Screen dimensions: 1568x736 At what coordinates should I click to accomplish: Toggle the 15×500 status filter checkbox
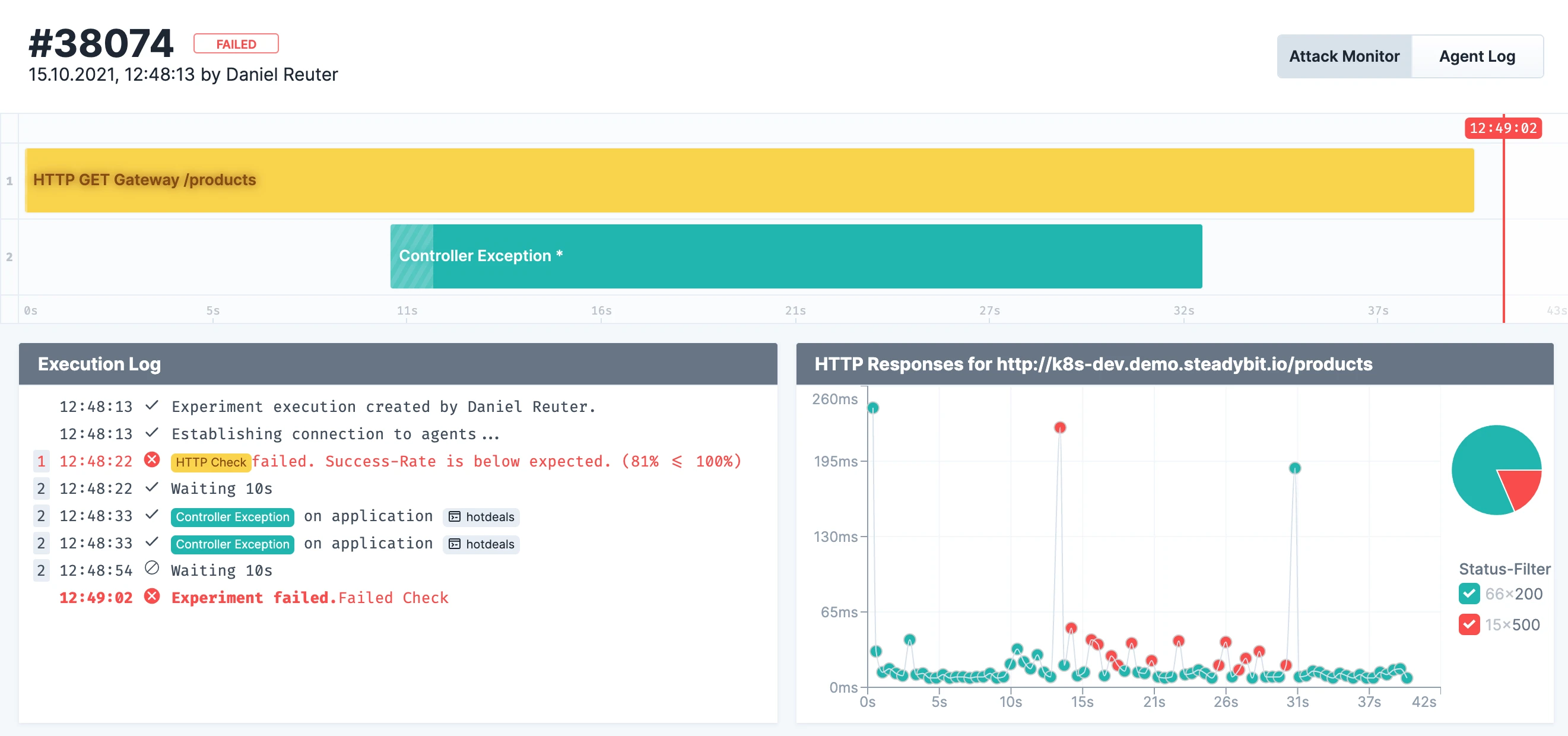click(x=1469, y=624)
